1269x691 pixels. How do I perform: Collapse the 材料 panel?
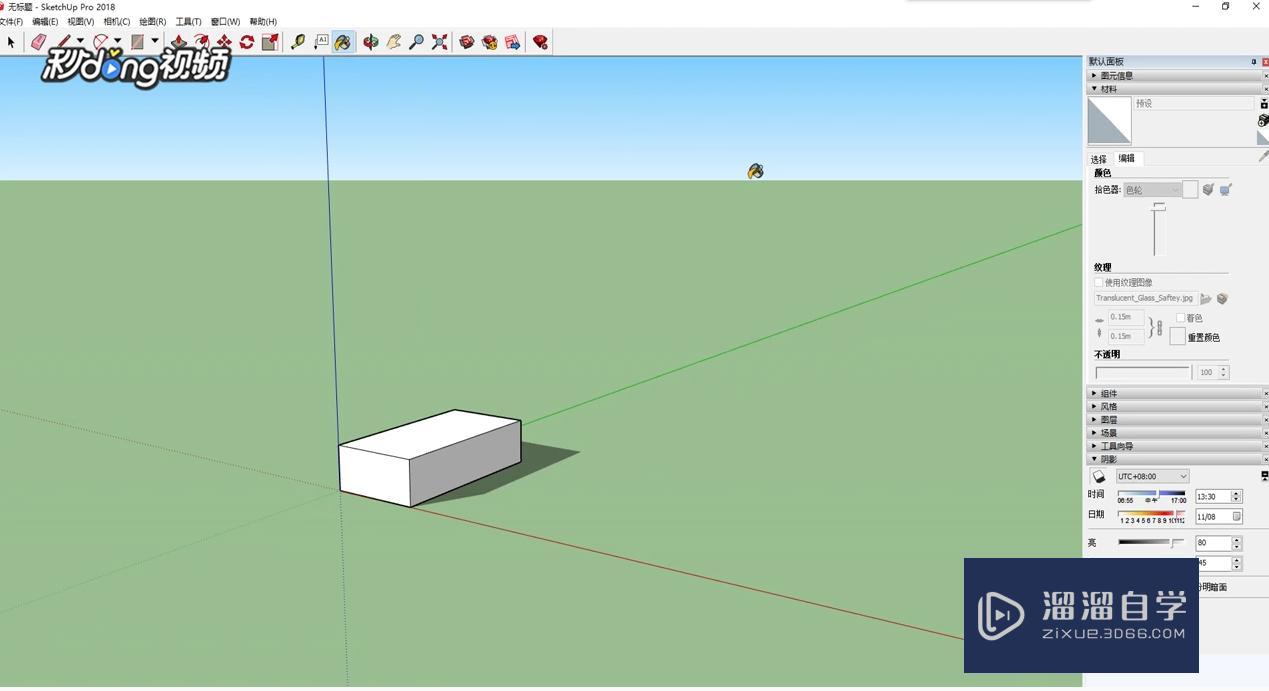(x=1174, y=89)
